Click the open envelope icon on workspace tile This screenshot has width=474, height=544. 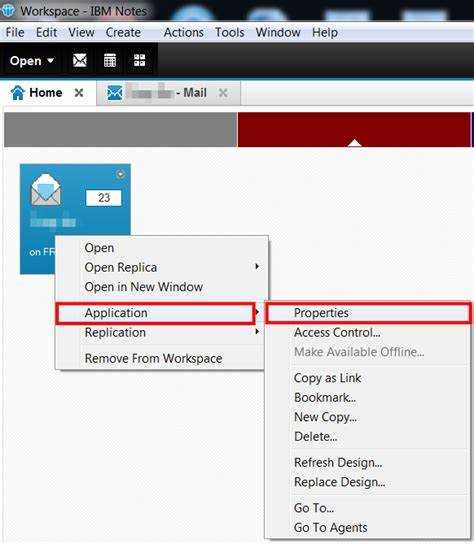click(46, 190)
